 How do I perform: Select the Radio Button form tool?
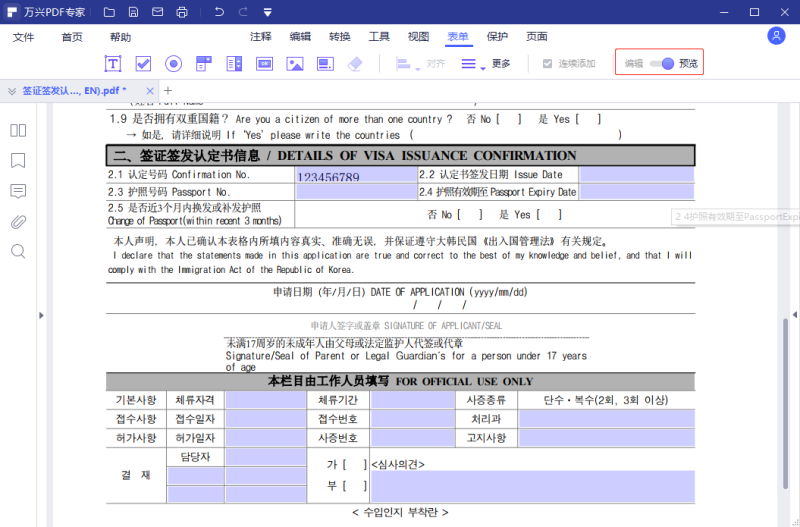point(173,64)
